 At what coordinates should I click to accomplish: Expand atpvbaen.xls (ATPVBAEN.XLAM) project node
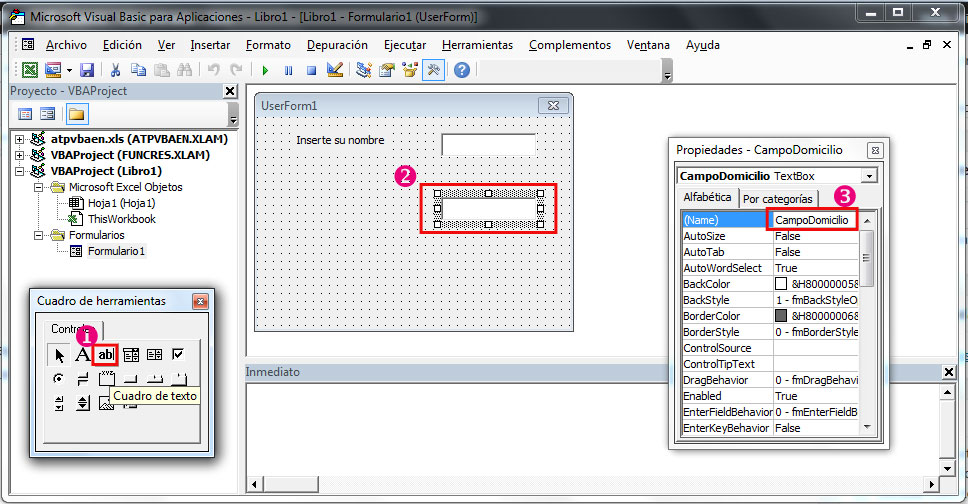[20, 139]
